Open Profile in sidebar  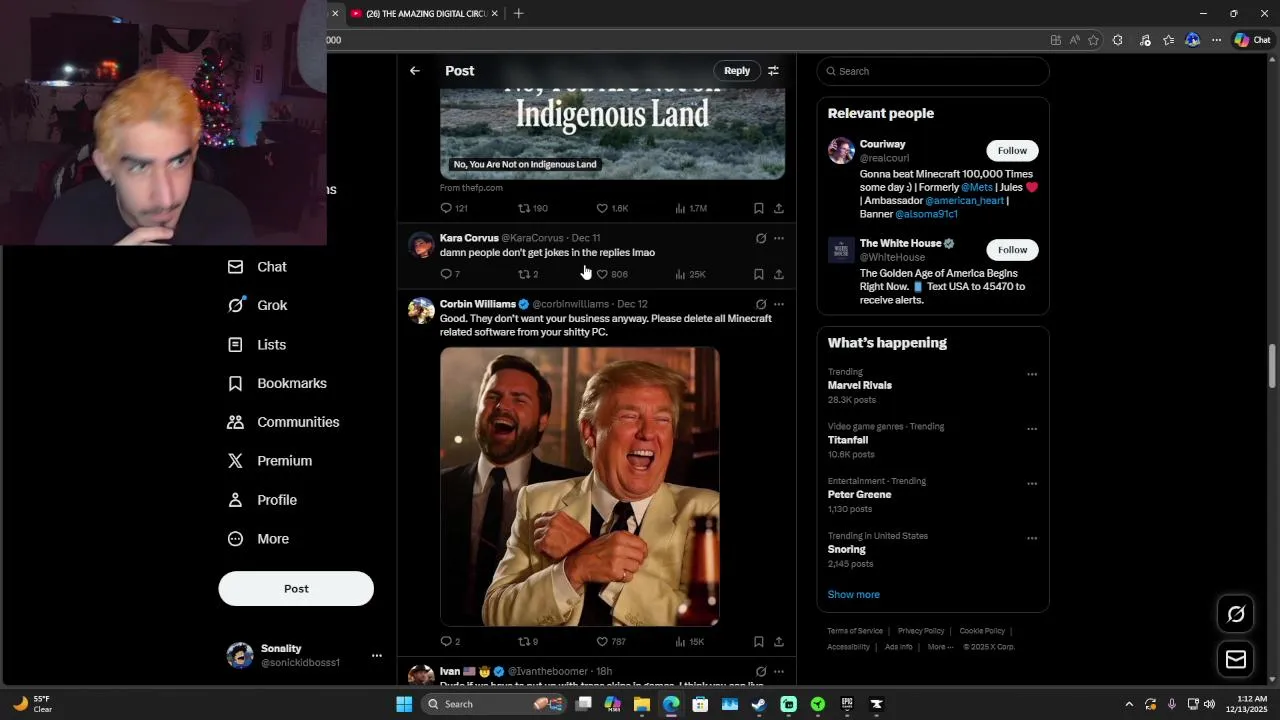[262, 500]
